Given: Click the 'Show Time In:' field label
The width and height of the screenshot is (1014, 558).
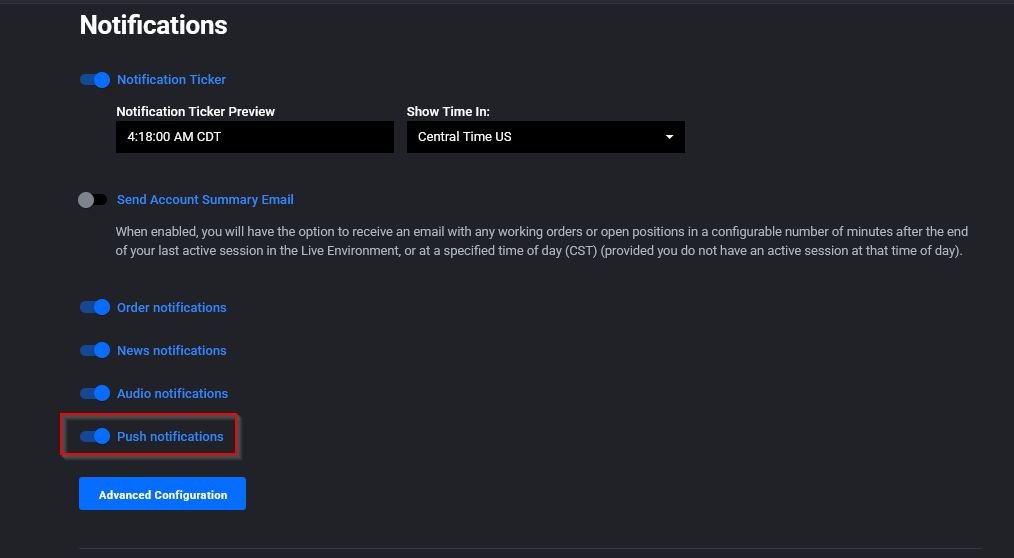Looking at the screenshot, I should click(x=448, y=111).
